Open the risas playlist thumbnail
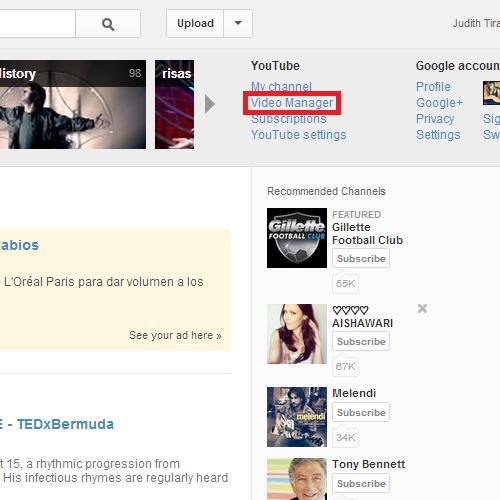Image resolution: width=500 pixels, height=500 pixels. 174,104
